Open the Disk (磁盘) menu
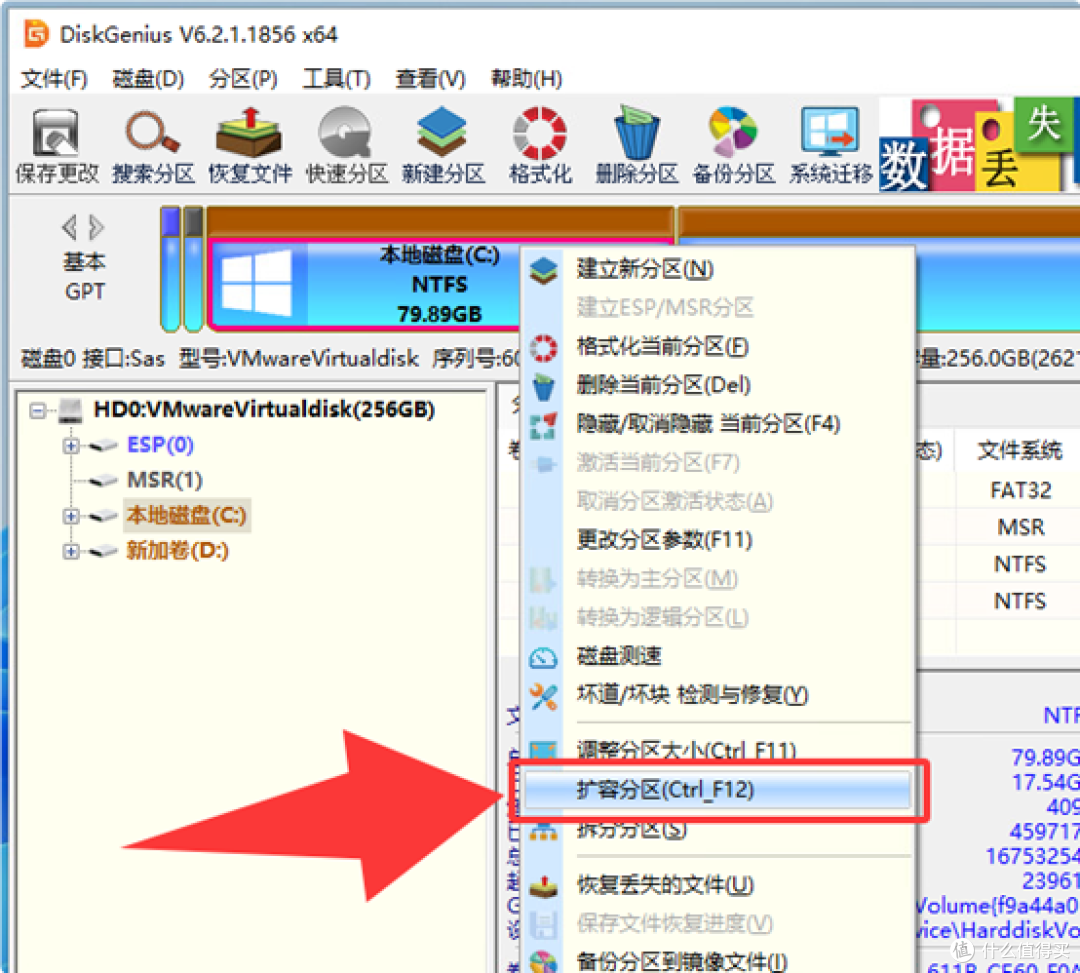Viewport: 1080px width, 973px height. [x=148, y=79]
